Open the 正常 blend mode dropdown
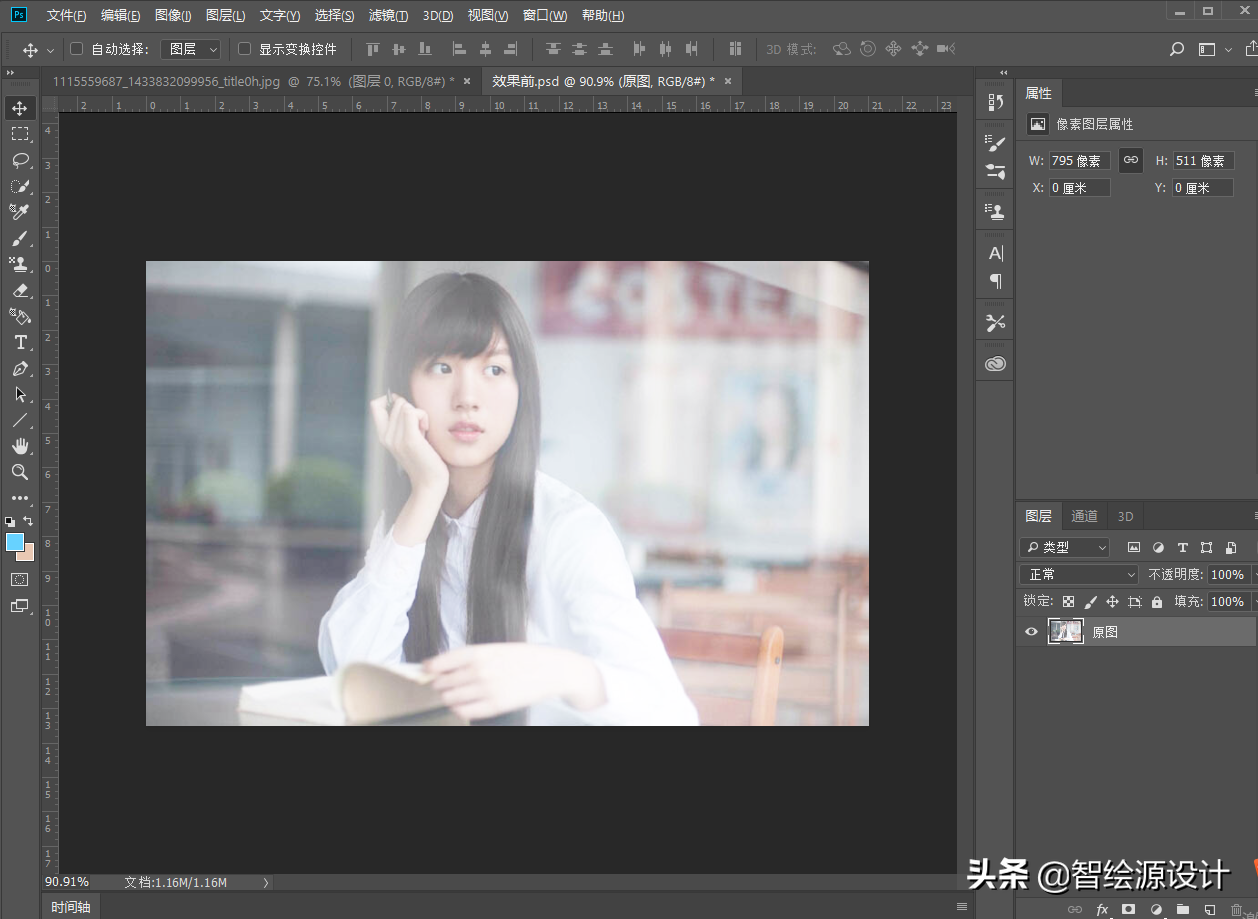Viewport: 1258px width, 919px height. (x=1078, y=574)
